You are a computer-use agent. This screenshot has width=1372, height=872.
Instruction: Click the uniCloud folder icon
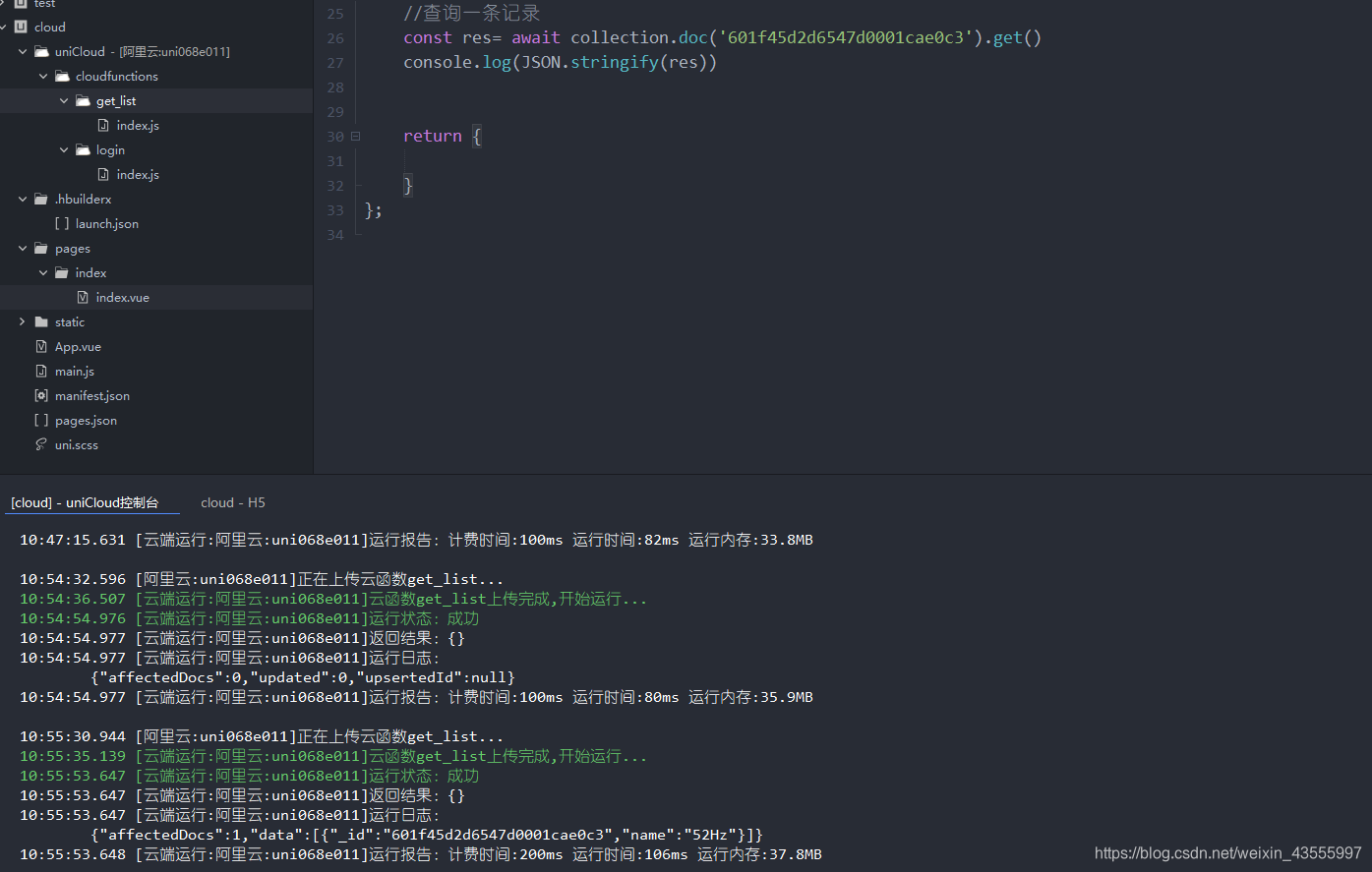coord(41,52)
